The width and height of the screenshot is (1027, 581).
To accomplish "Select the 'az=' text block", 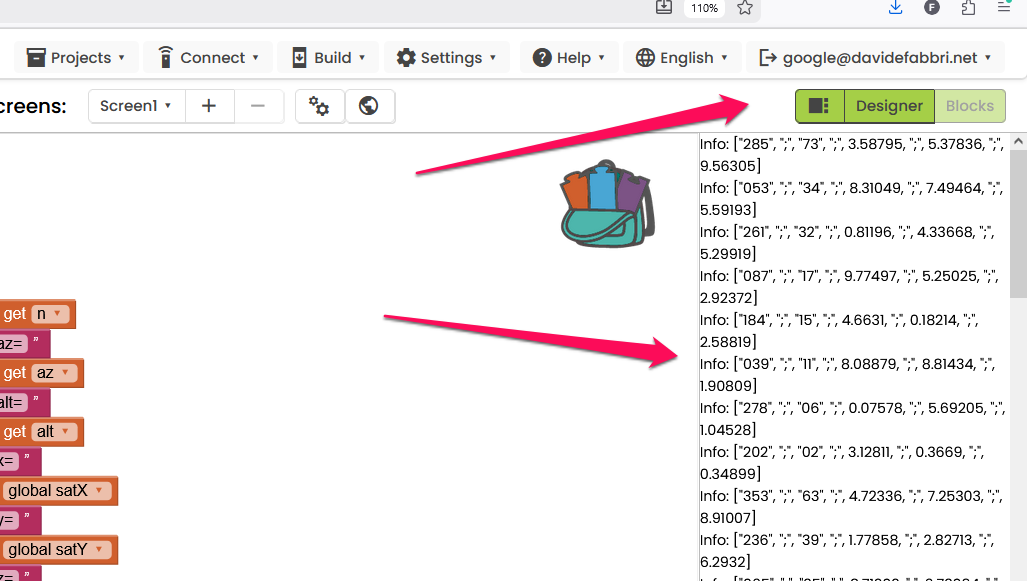I will pyautogui.click(x=24, y=343).
